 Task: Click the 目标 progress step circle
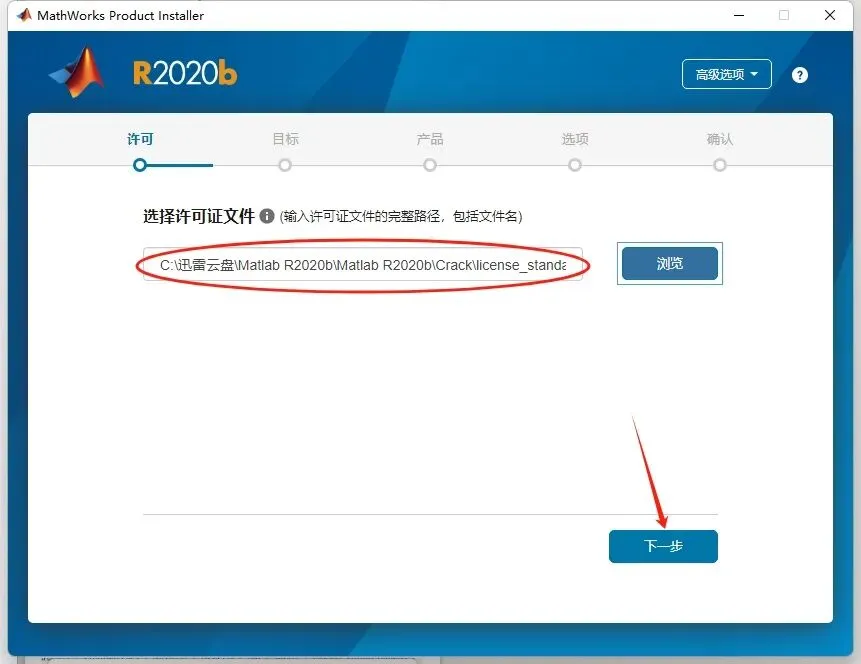point(285,165)
